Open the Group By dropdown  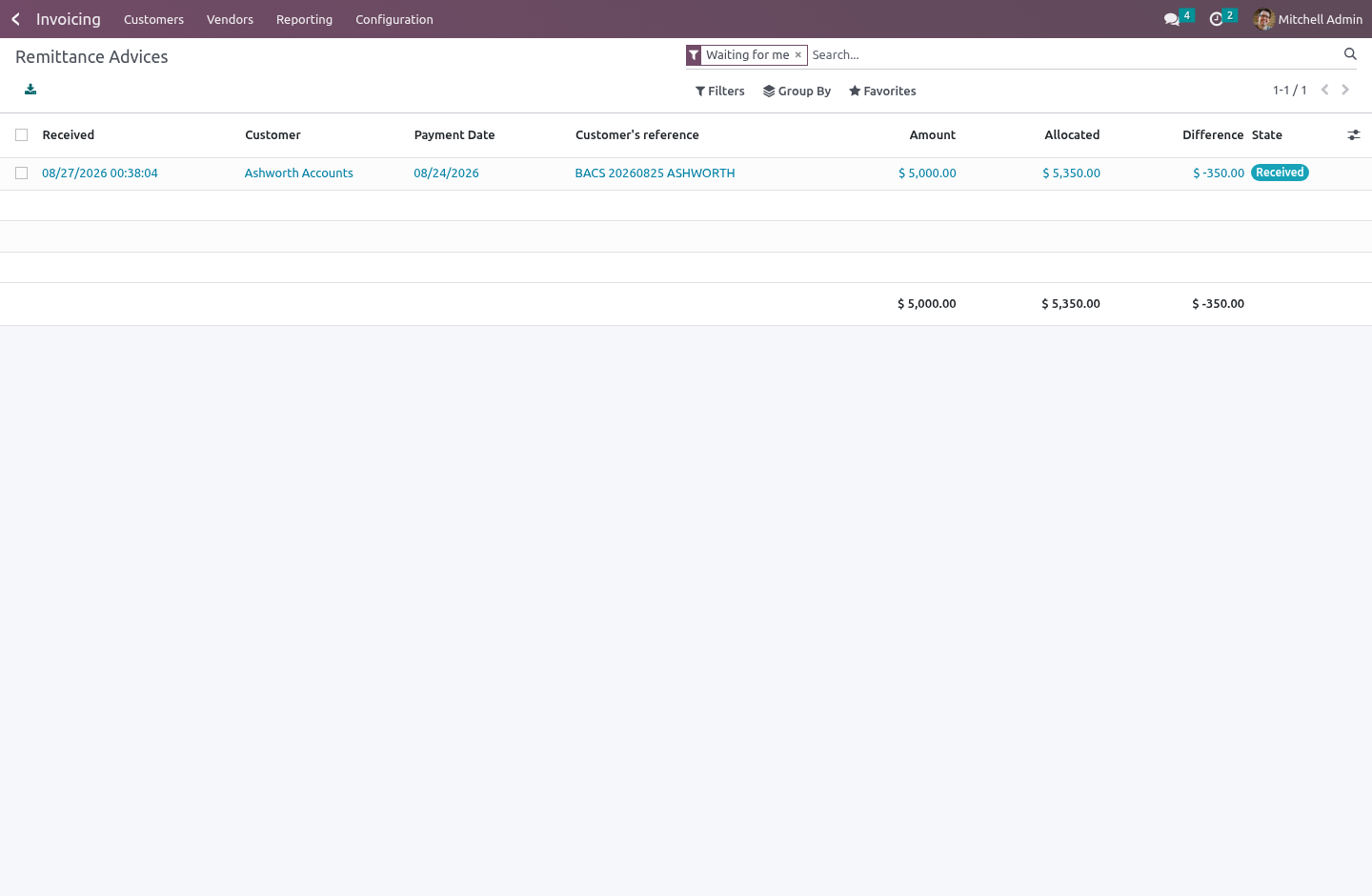(x=797, y=92)
